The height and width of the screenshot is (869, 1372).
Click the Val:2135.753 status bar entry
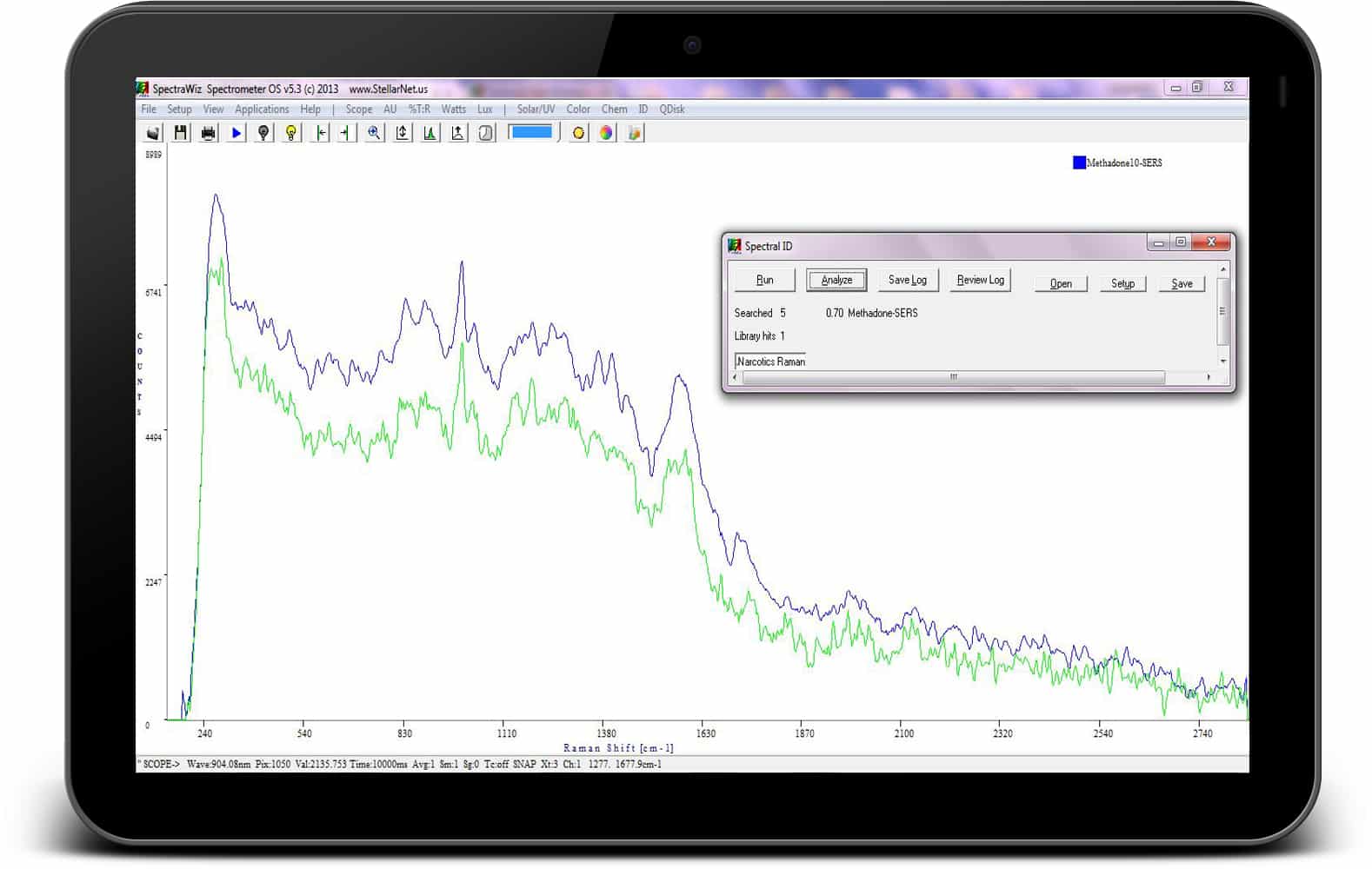[321, 765]
